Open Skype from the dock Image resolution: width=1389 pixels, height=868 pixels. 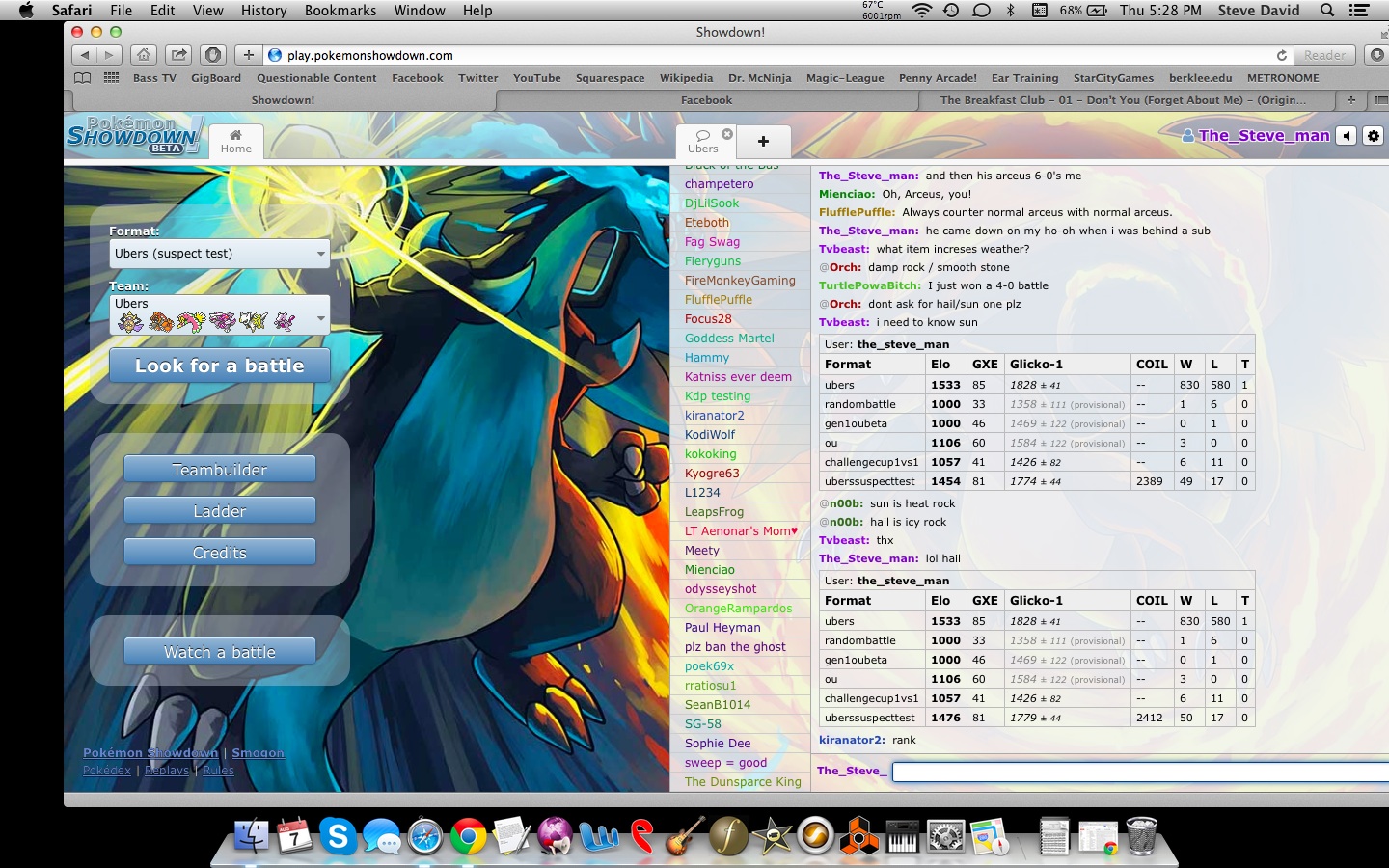(338, 835)
